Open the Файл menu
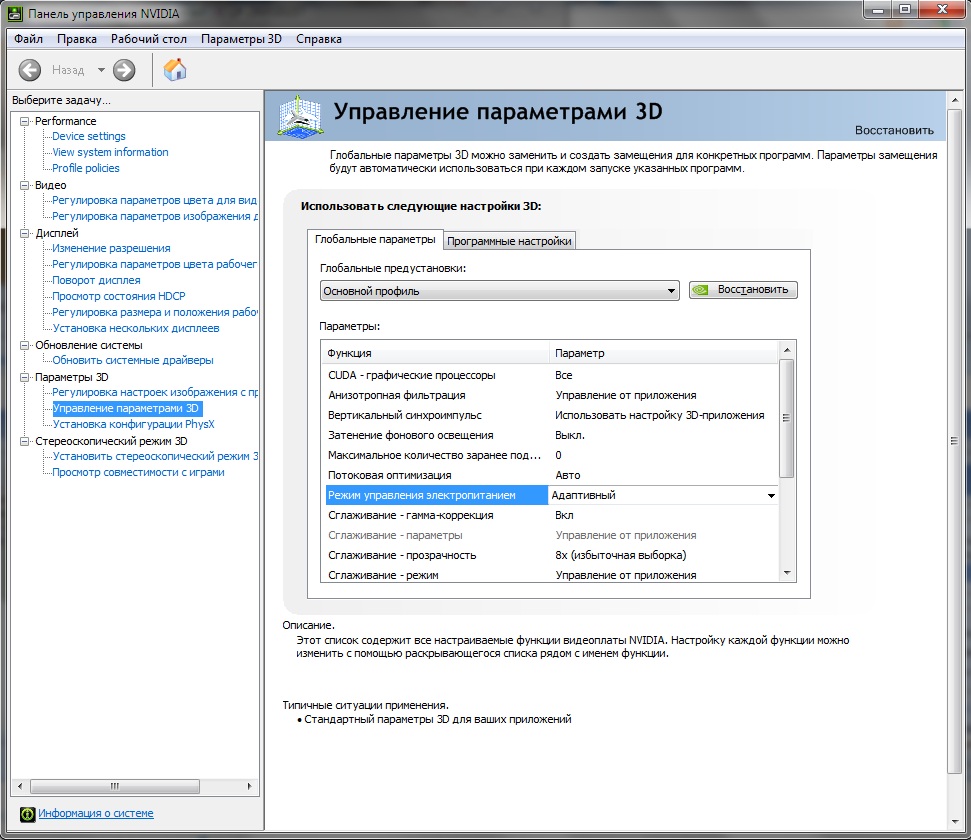Viewport: 971px width, 840px height. [28, 39]
